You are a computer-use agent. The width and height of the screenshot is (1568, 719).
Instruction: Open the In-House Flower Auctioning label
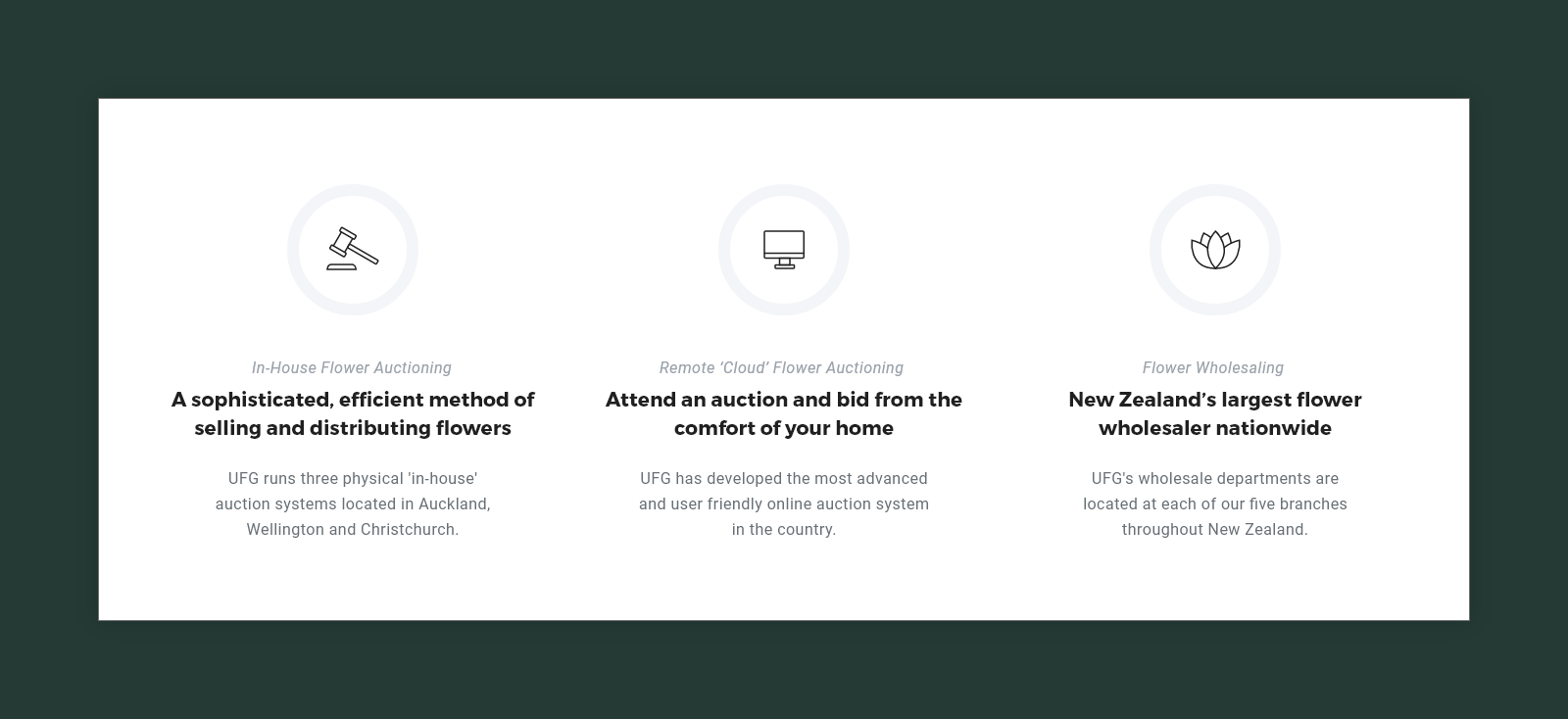(352, 368)
